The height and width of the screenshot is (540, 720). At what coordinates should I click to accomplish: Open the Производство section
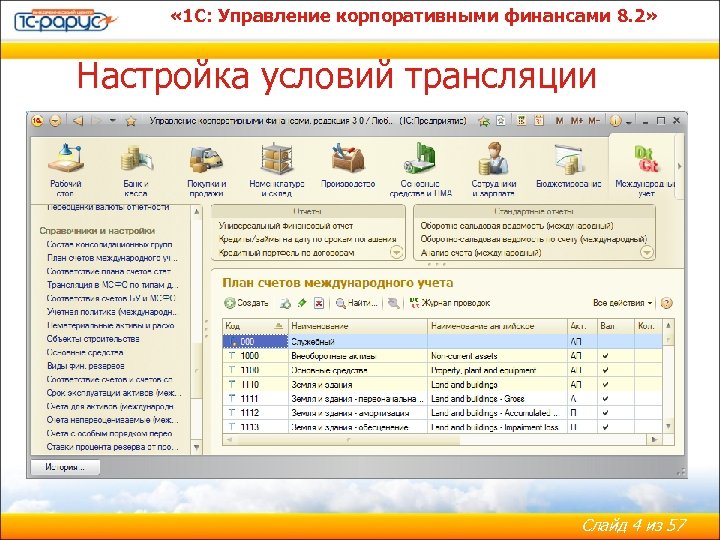tap(348, 166)
